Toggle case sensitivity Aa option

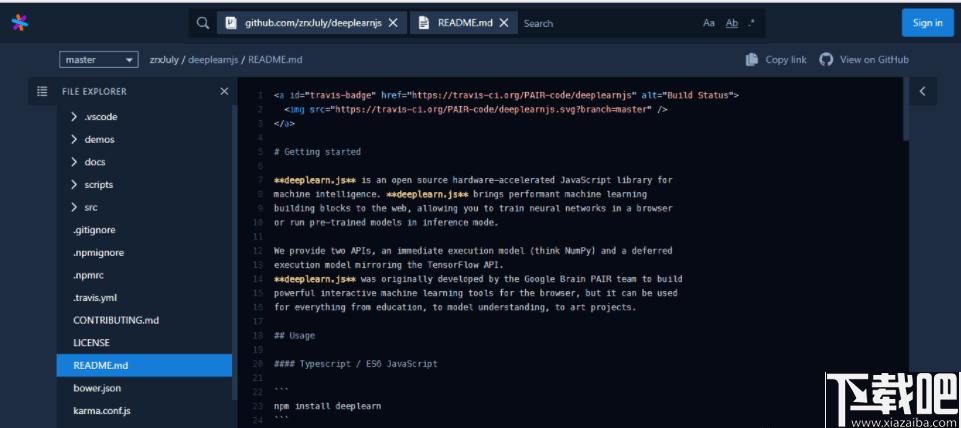tap(708, 23)
